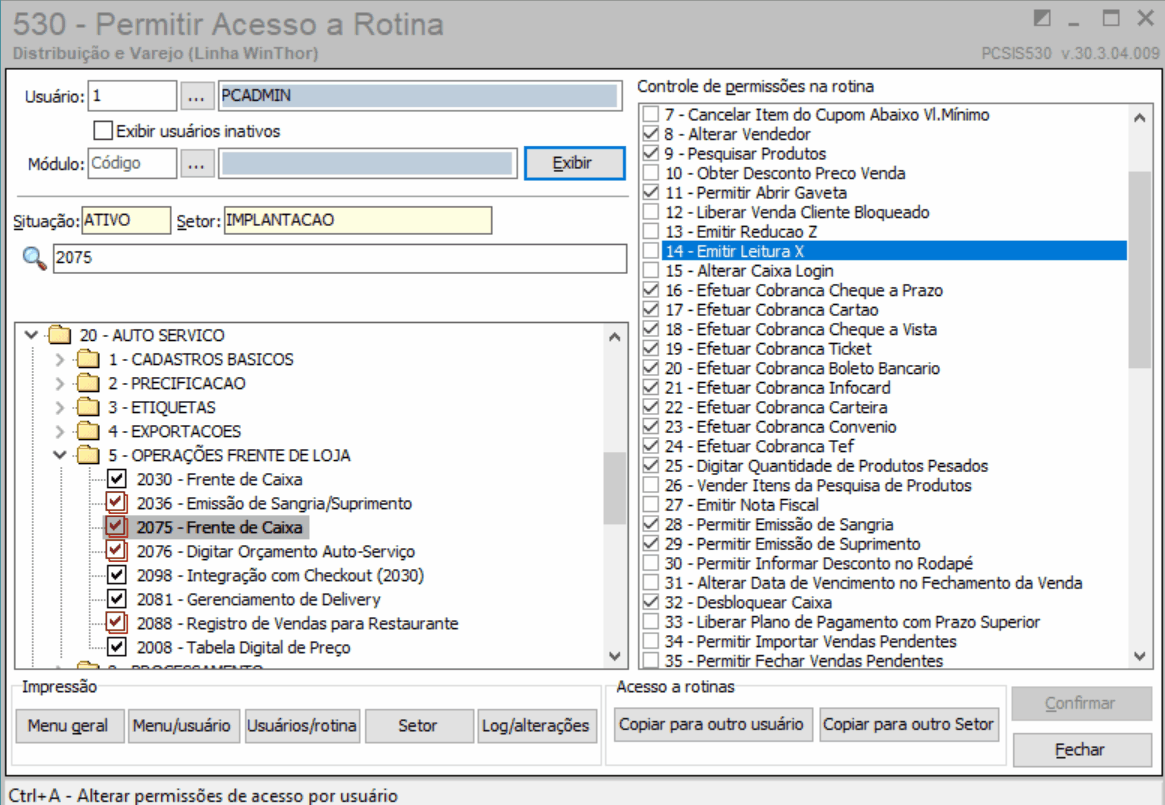Uncheck permission 8 - Alterar Vendedor
This screenshot has width=1165, height=805.
pos(651,134)
